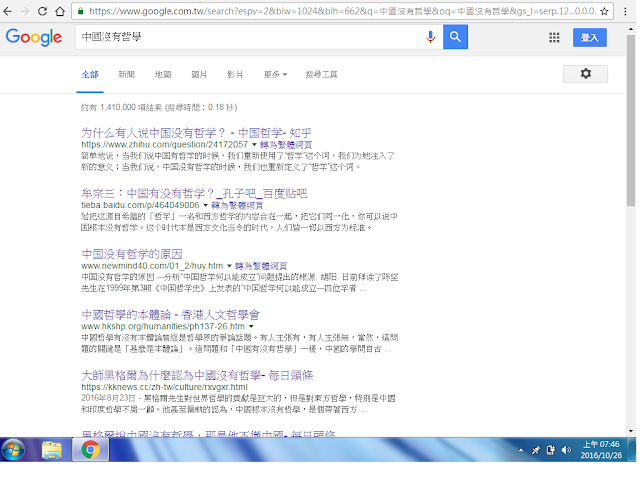The height and width of the screenshot is (480, 640).
Task: Open 大師黑格爾為什麼認為中國沒有哲學 result
Action: tap(197, 375)
